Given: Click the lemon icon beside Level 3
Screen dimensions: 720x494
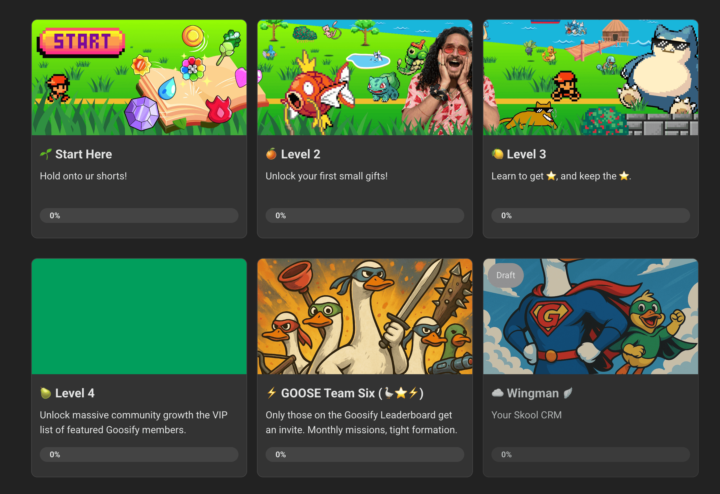Looking at the screenshot, I should (497, 154).
